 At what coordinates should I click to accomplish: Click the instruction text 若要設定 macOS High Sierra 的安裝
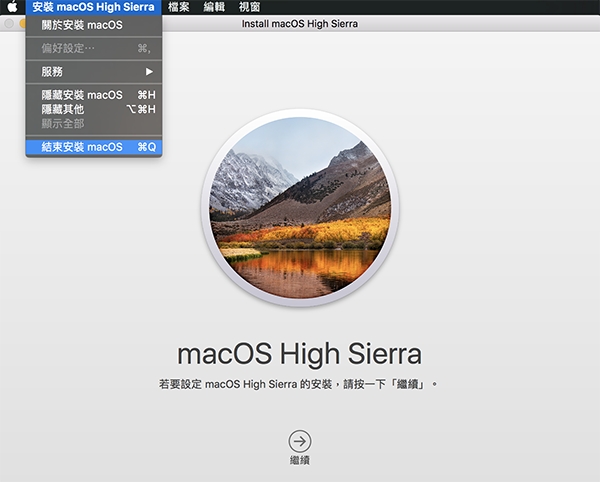tap(245, 384)
